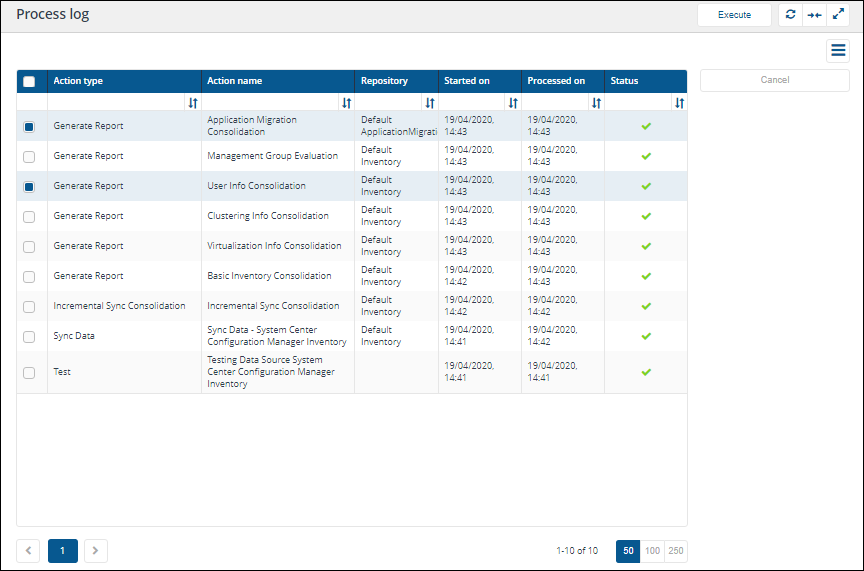Click the Action name filter input field

pos(270,103)
